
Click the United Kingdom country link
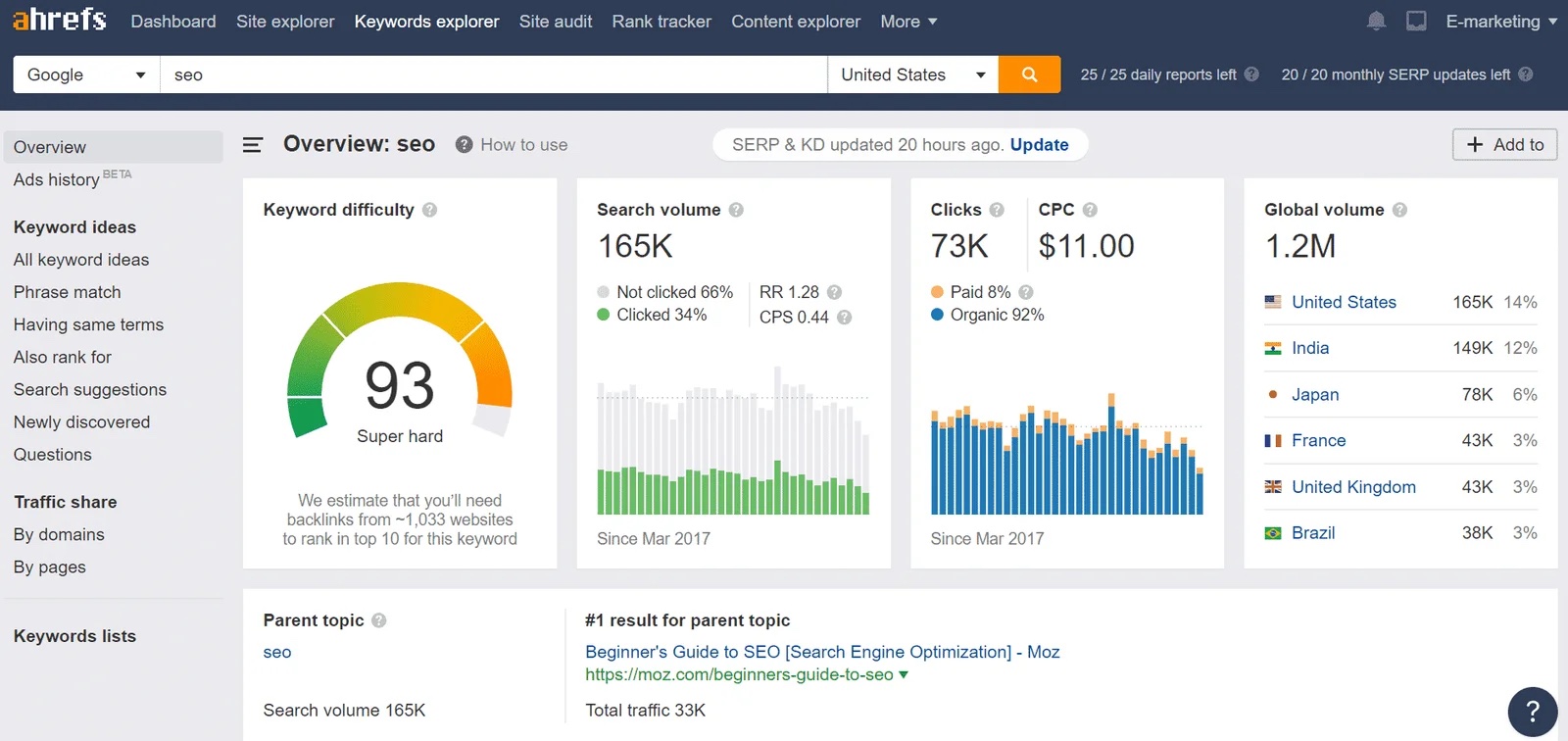point(1353,487)
